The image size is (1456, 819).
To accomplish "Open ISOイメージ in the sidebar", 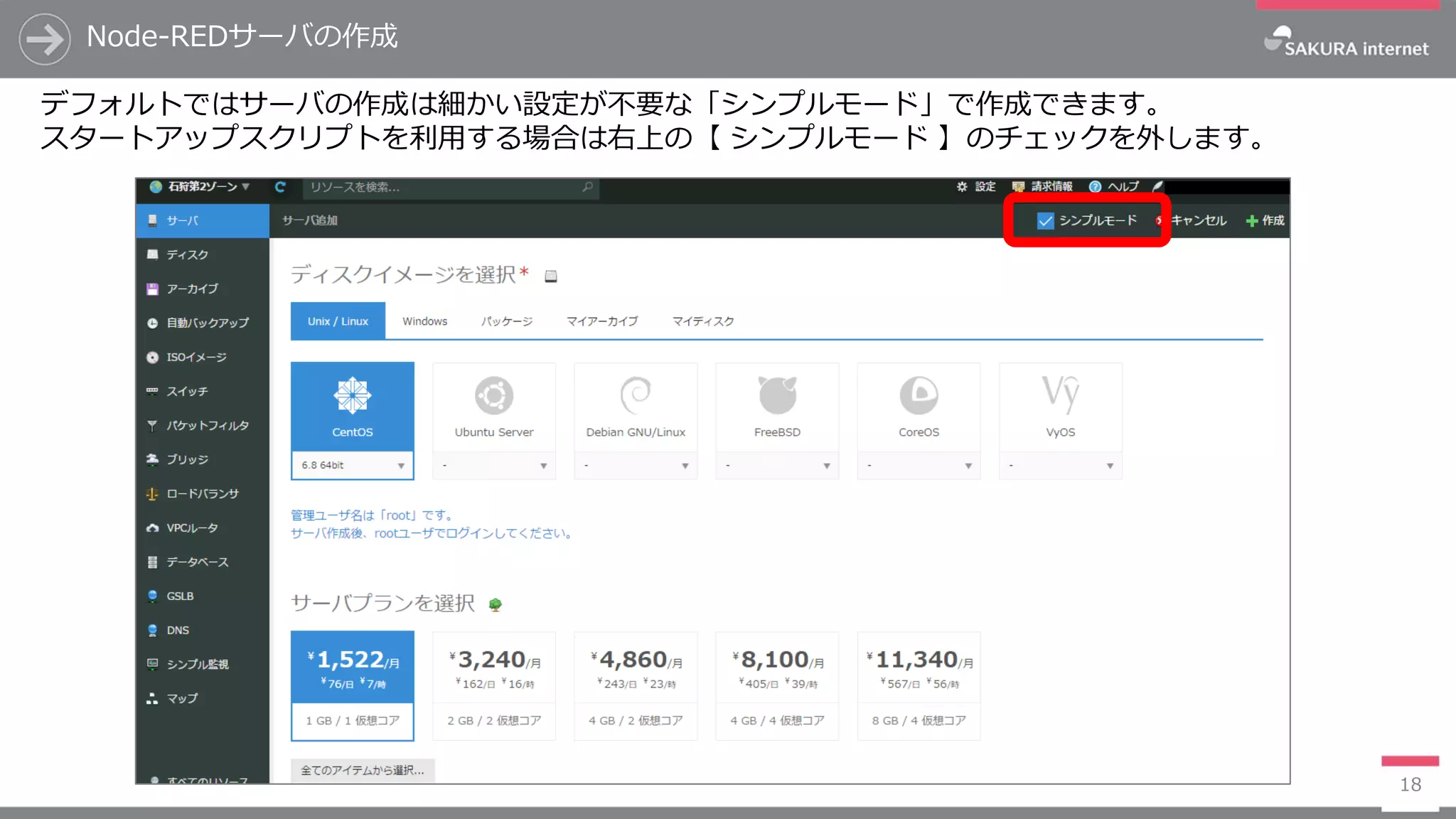I will coord(203,357).
